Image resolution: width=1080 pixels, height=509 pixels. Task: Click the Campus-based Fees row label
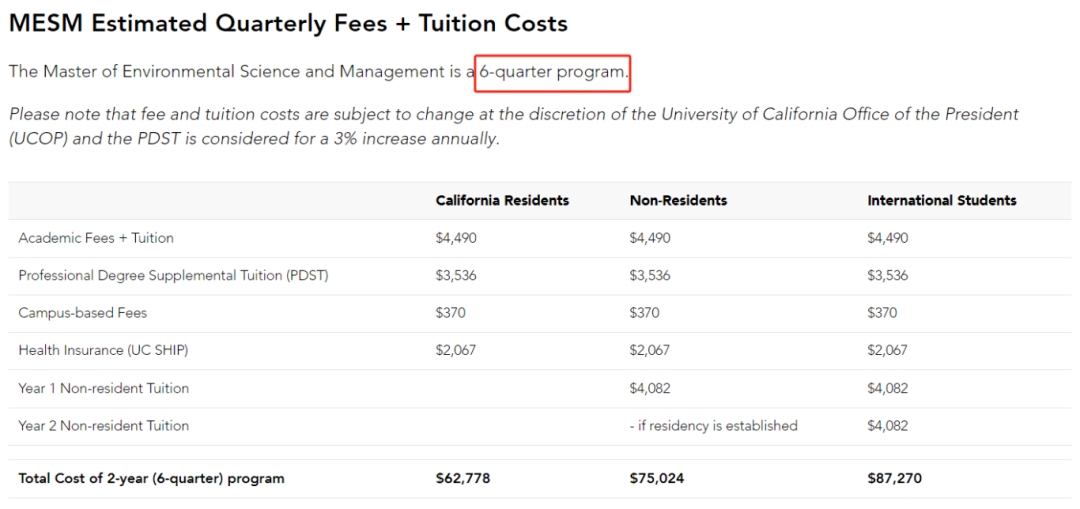[83, 313]
